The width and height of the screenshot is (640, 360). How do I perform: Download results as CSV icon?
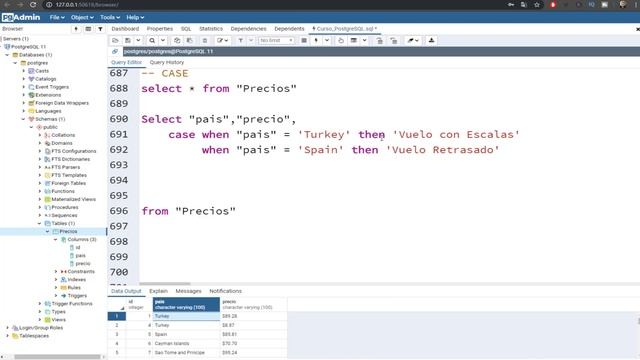click(x=431, y=40)
